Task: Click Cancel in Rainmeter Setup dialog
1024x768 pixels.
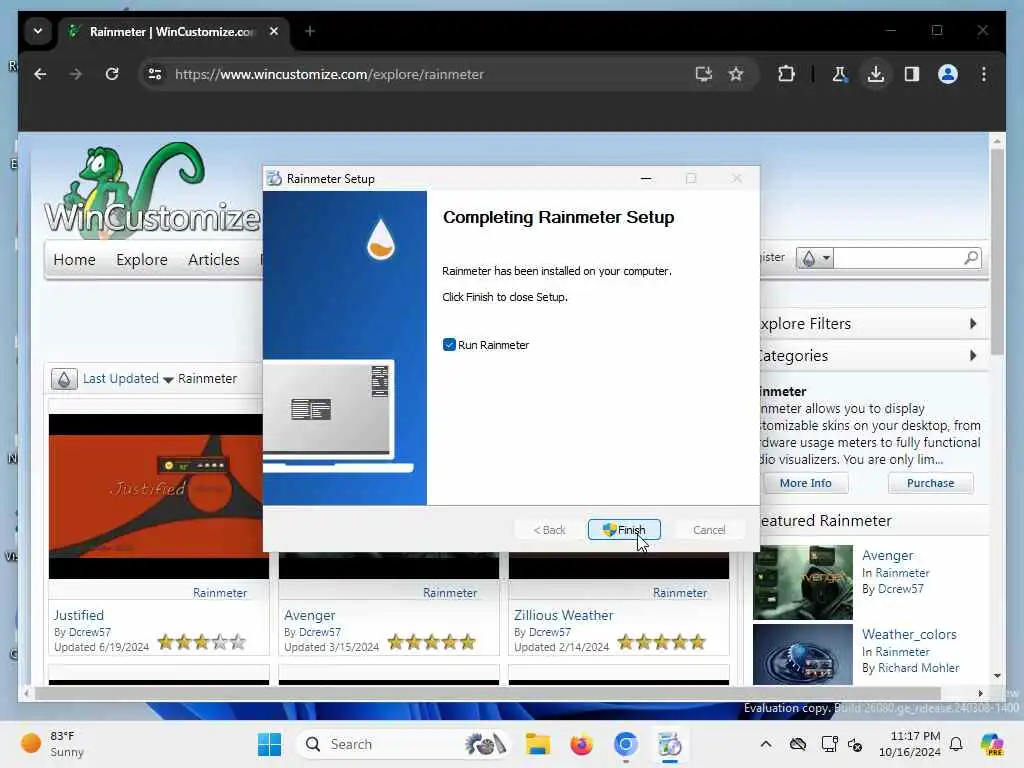Action: point(709,530)
